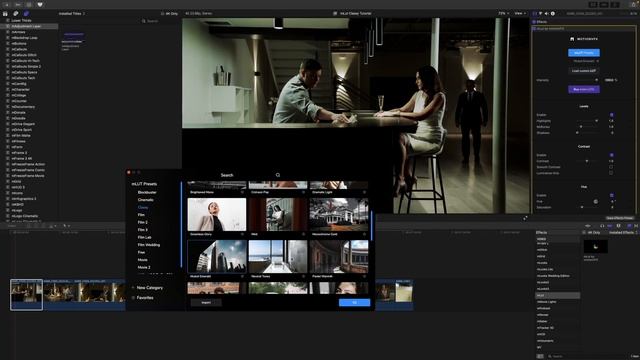Adjust the Intensity slider

click(x=587, y=80)
